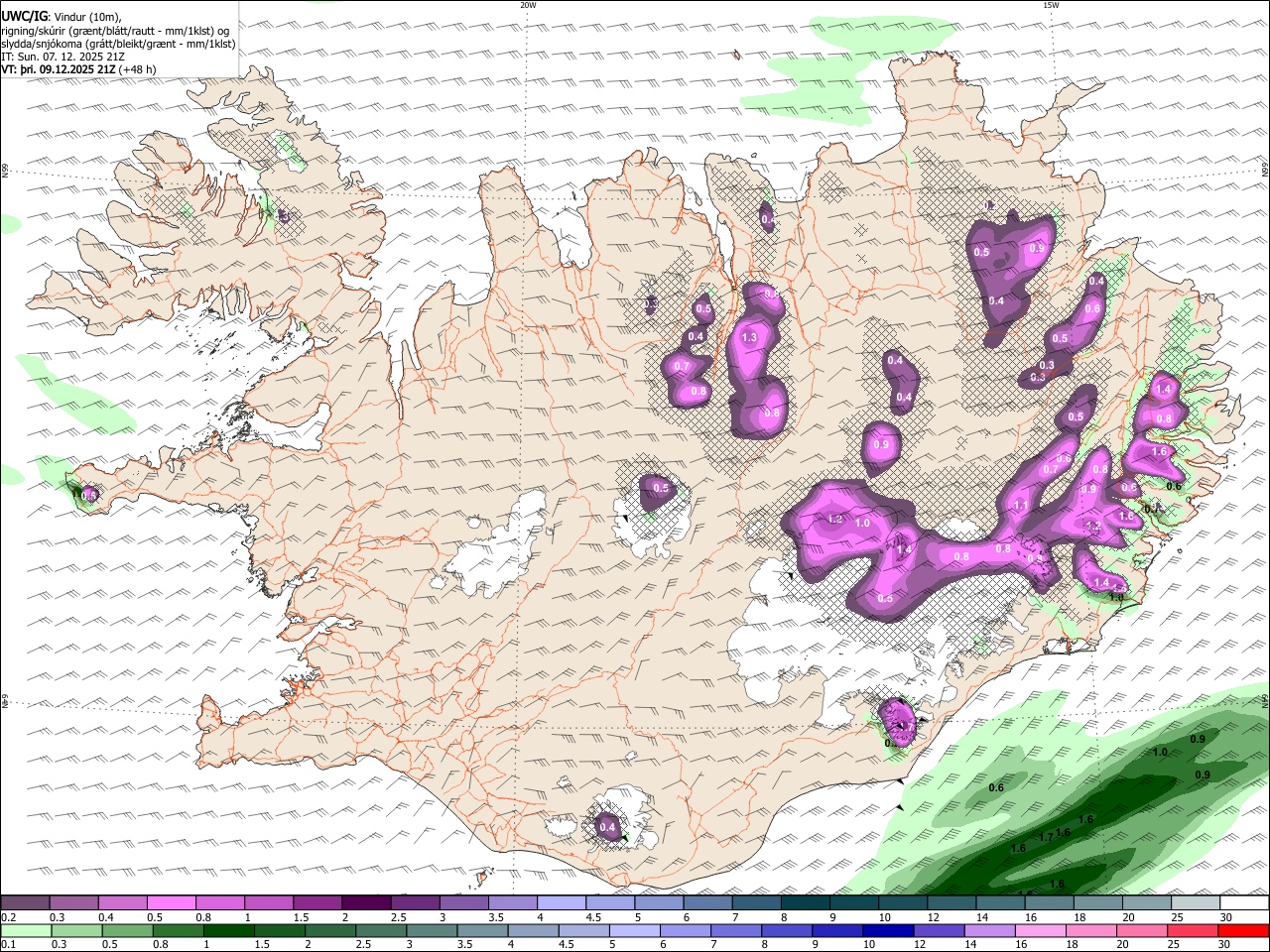Viewport: 1270px width, 952px height.
Task: Click the '1.3' snowfall value on the map
Action: (x=749, y=338)
